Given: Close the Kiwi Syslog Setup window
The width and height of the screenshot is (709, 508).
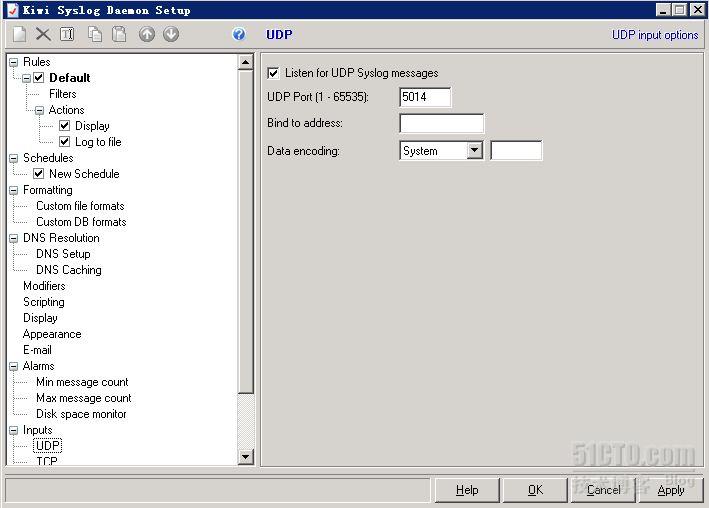Looking at the screenshot, I should pyautogui.click(x=697, y=9).
